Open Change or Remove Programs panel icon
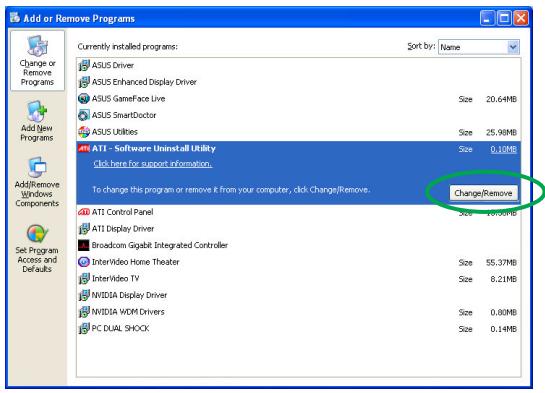This screenshot has width=545, height=393. point(37,46)
